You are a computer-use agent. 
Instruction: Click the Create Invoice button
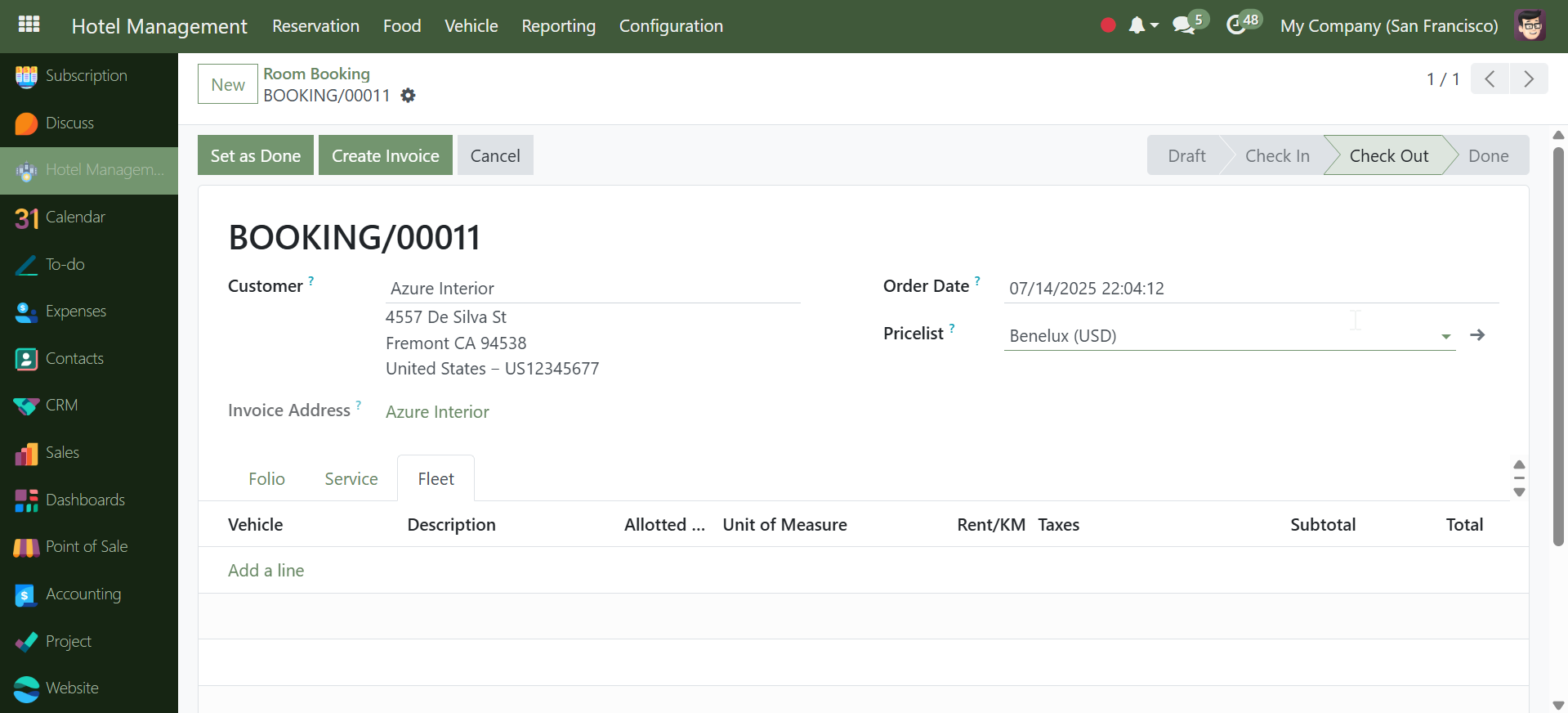(x=385, y=155)
